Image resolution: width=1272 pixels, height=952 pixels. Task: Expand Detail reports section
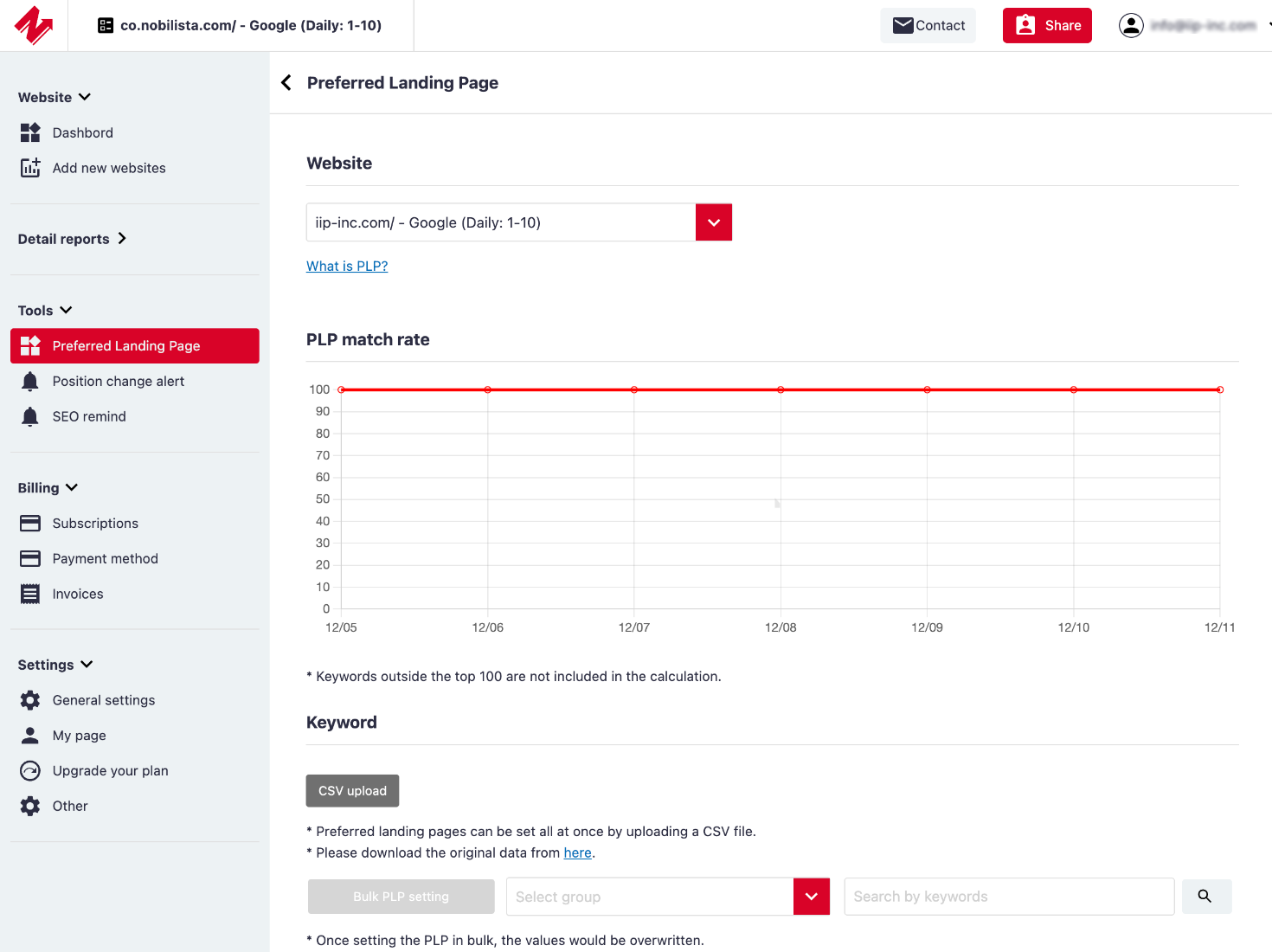pyautogui.click(x=73, y=239)
